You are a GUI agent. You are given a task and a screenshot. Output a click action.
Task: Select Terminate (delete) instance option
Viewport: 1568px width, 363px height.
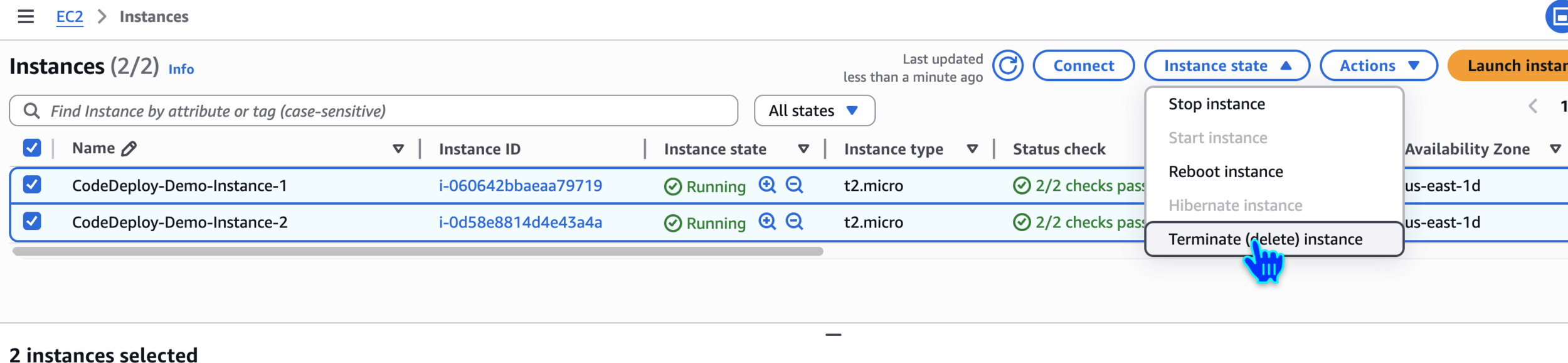tap(1274, 239)
